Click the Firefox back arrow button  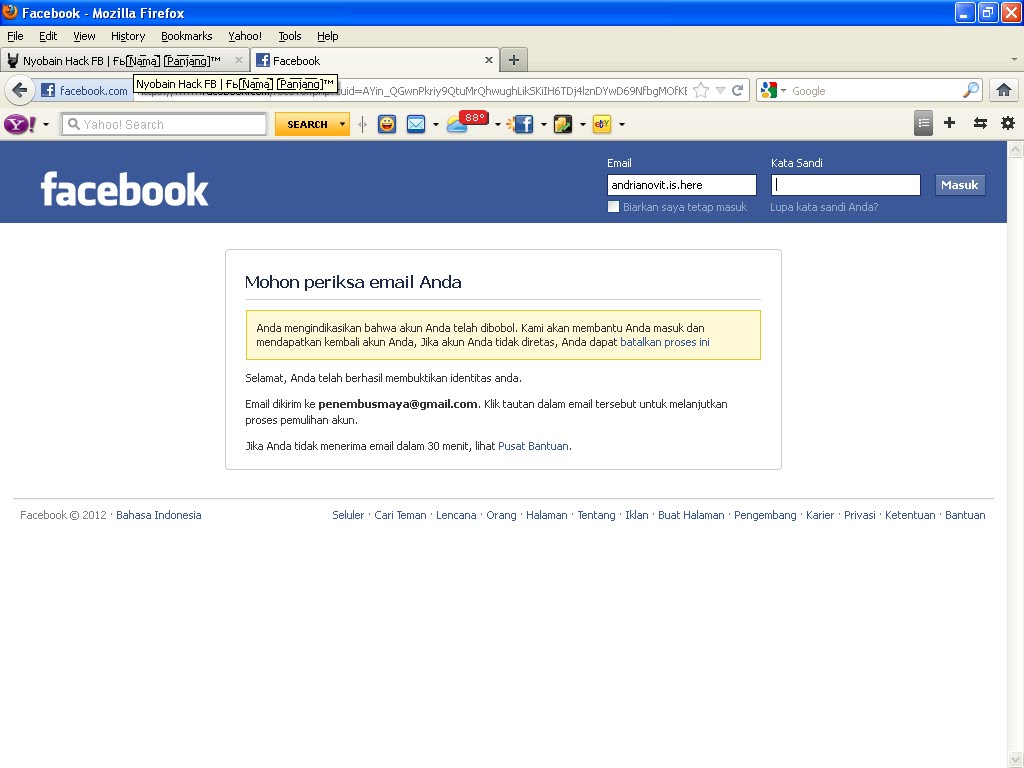click(20, 90)
